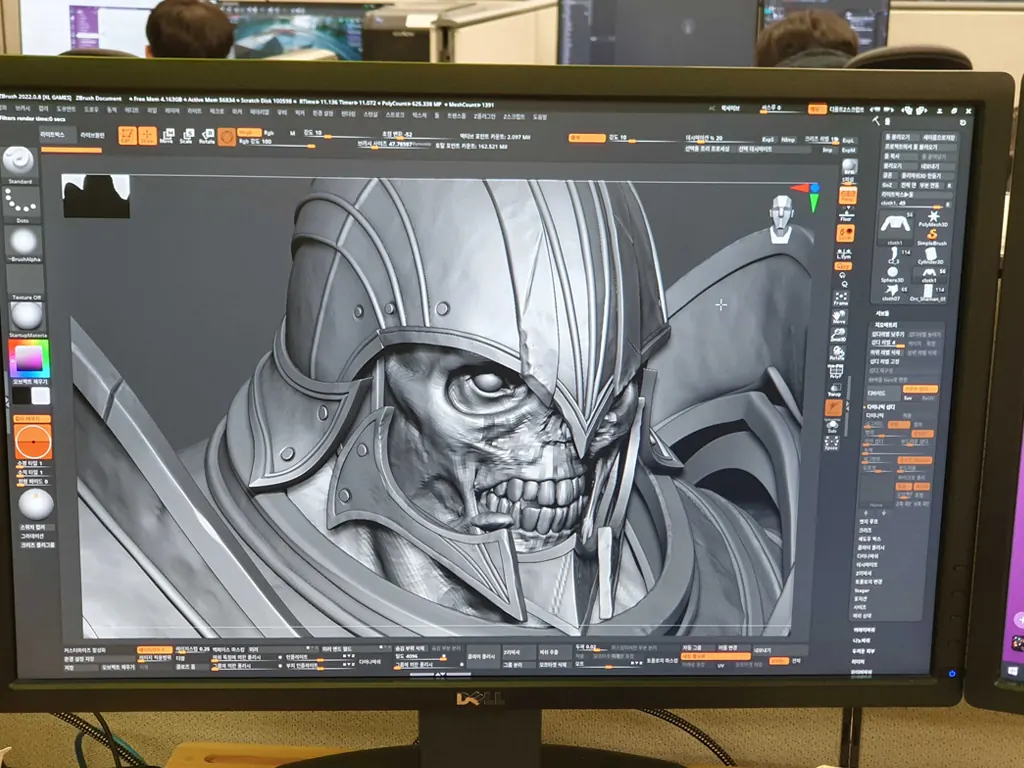Open the StartupMaterial picker
The image size is (1024, 768).
pos(27,320)
